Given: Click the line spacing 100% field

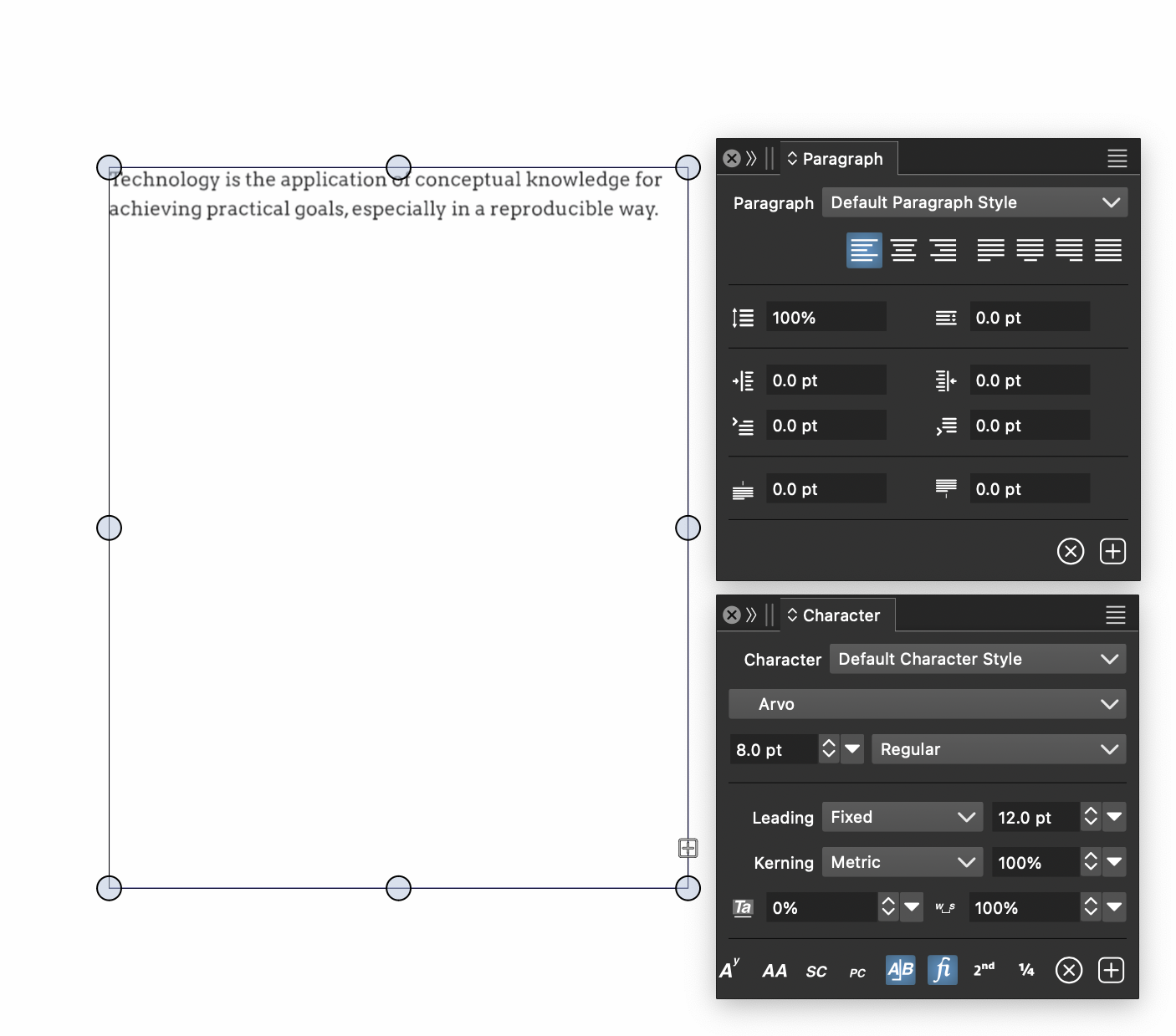Looking at the screenshot, I should [826, 318].
